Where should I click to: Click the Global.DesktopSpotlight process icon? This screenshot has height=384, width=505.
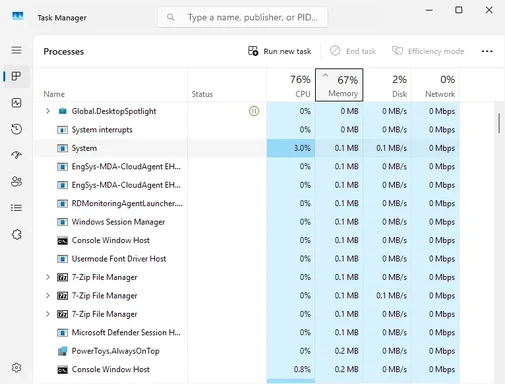[x=62, y=111]
